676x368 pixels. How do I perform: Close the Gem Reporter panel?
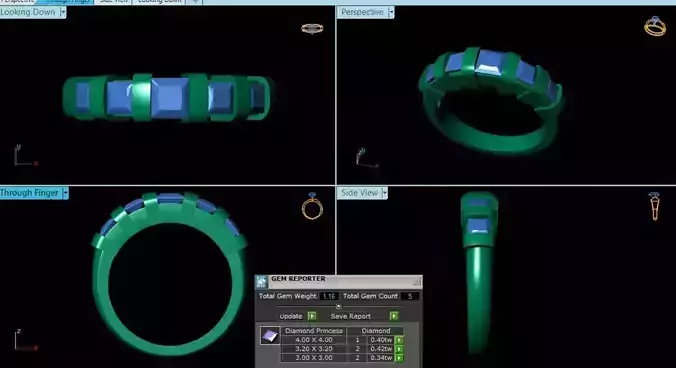(416, 282)
